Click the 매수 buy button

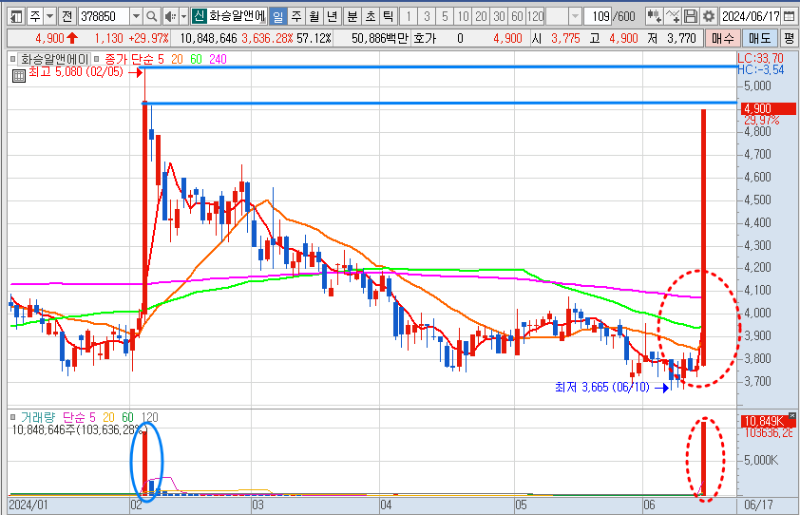click(722, 38)
